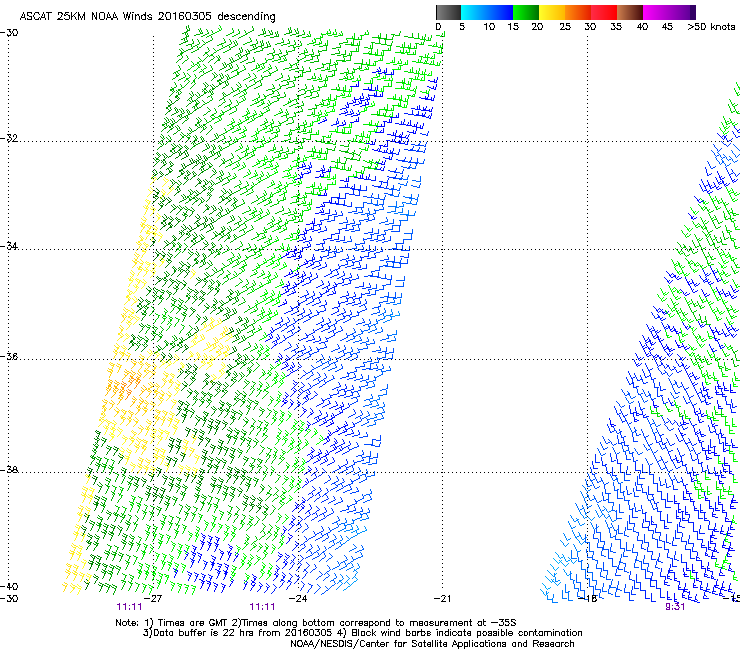Image resolution: width=740 pixels, height=650 pixels.
Task: Click the latitude label '-36' on left axis
Action: pyautogui.click(x=9, y=356)
